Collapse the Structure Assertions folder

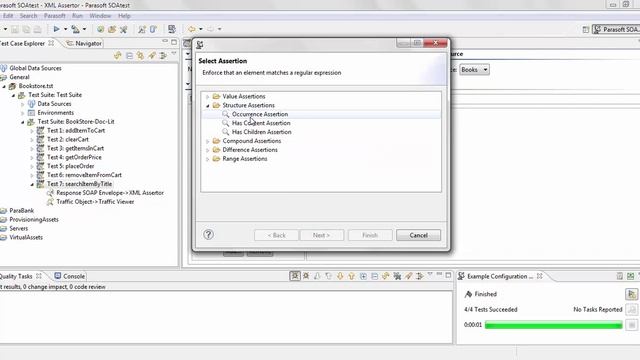click(207, 106)
